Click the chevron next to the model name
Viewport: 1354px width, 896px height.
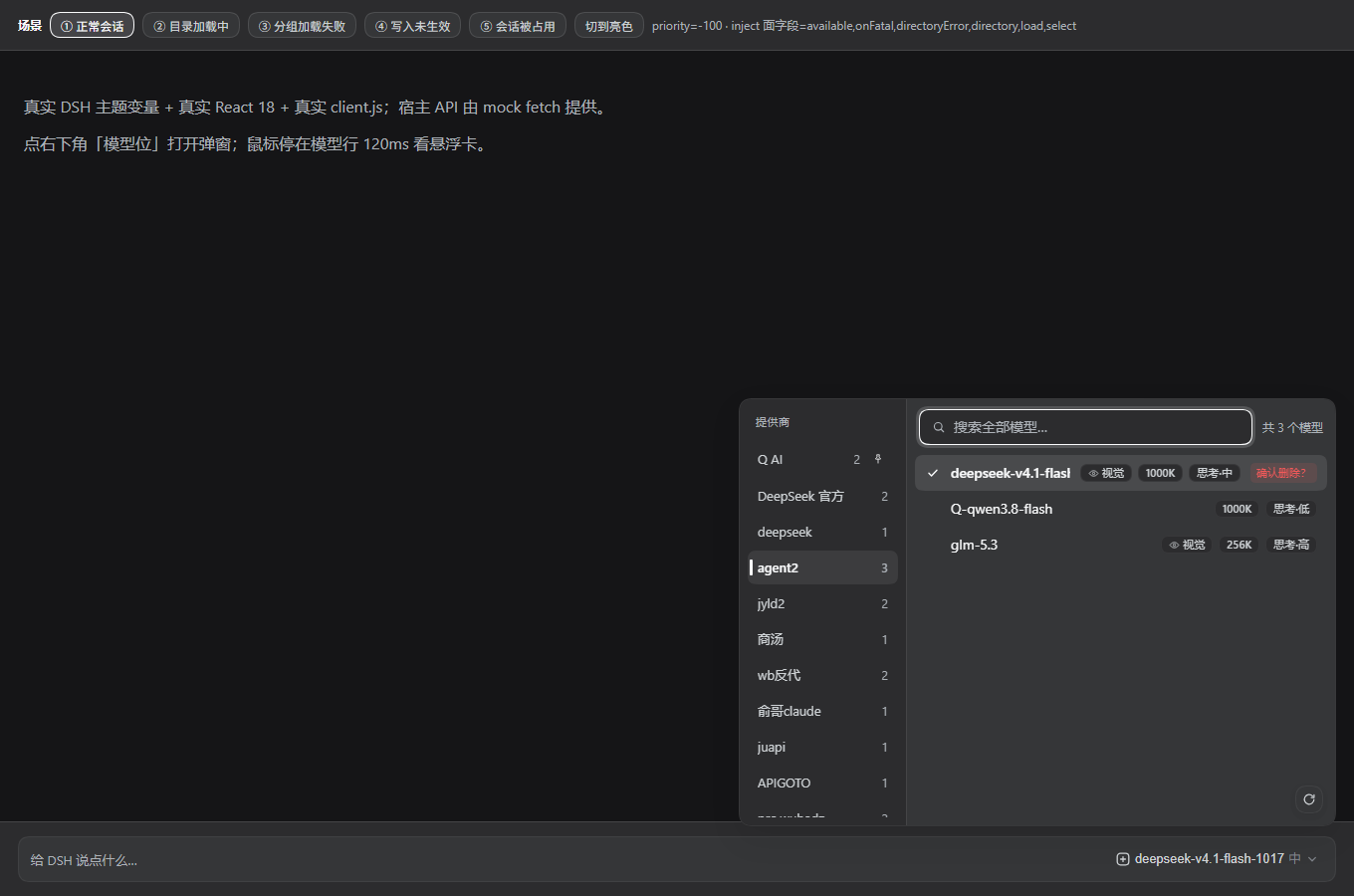click(x=1312, y=859)
